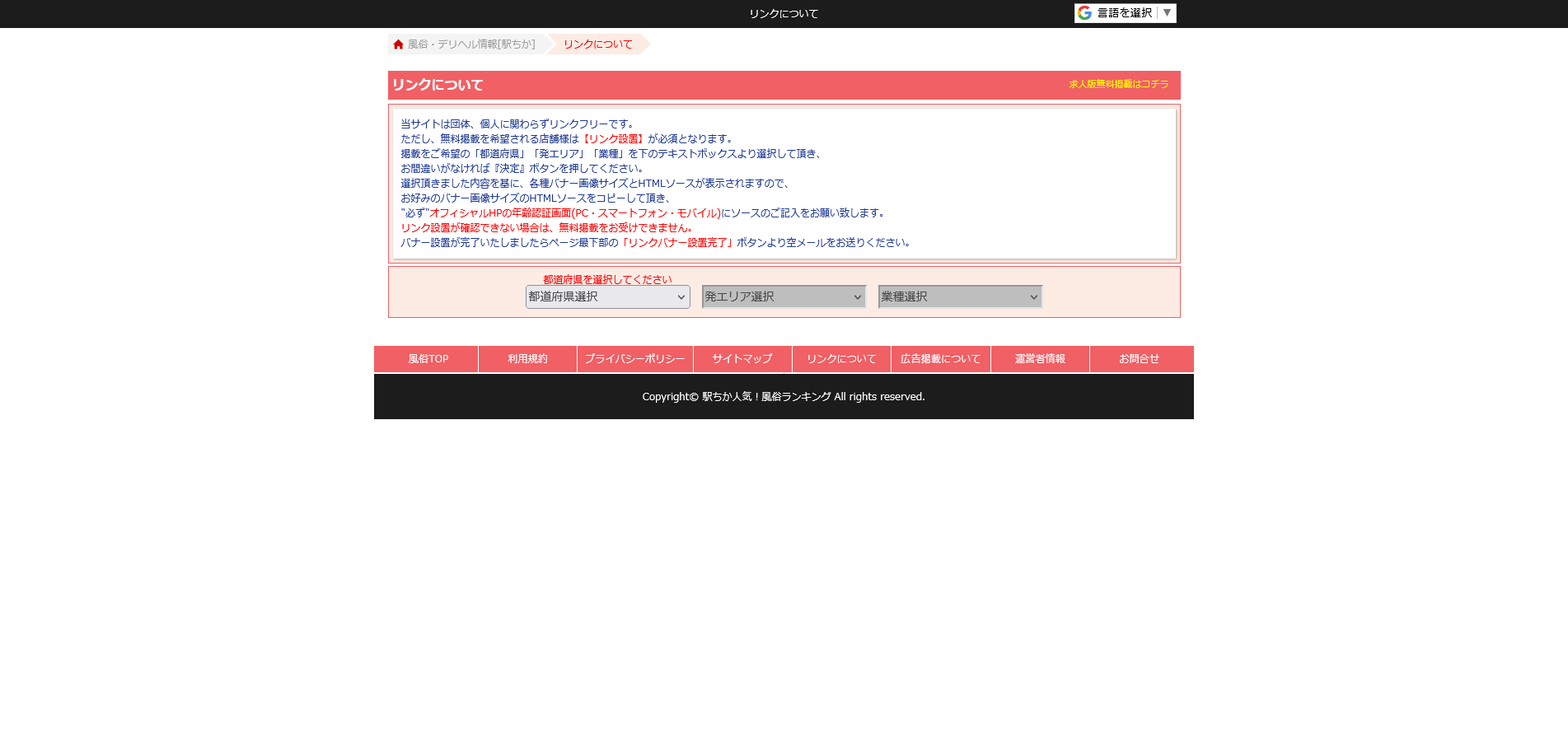Open サイトマップ in the footer menu

[742, 359]
